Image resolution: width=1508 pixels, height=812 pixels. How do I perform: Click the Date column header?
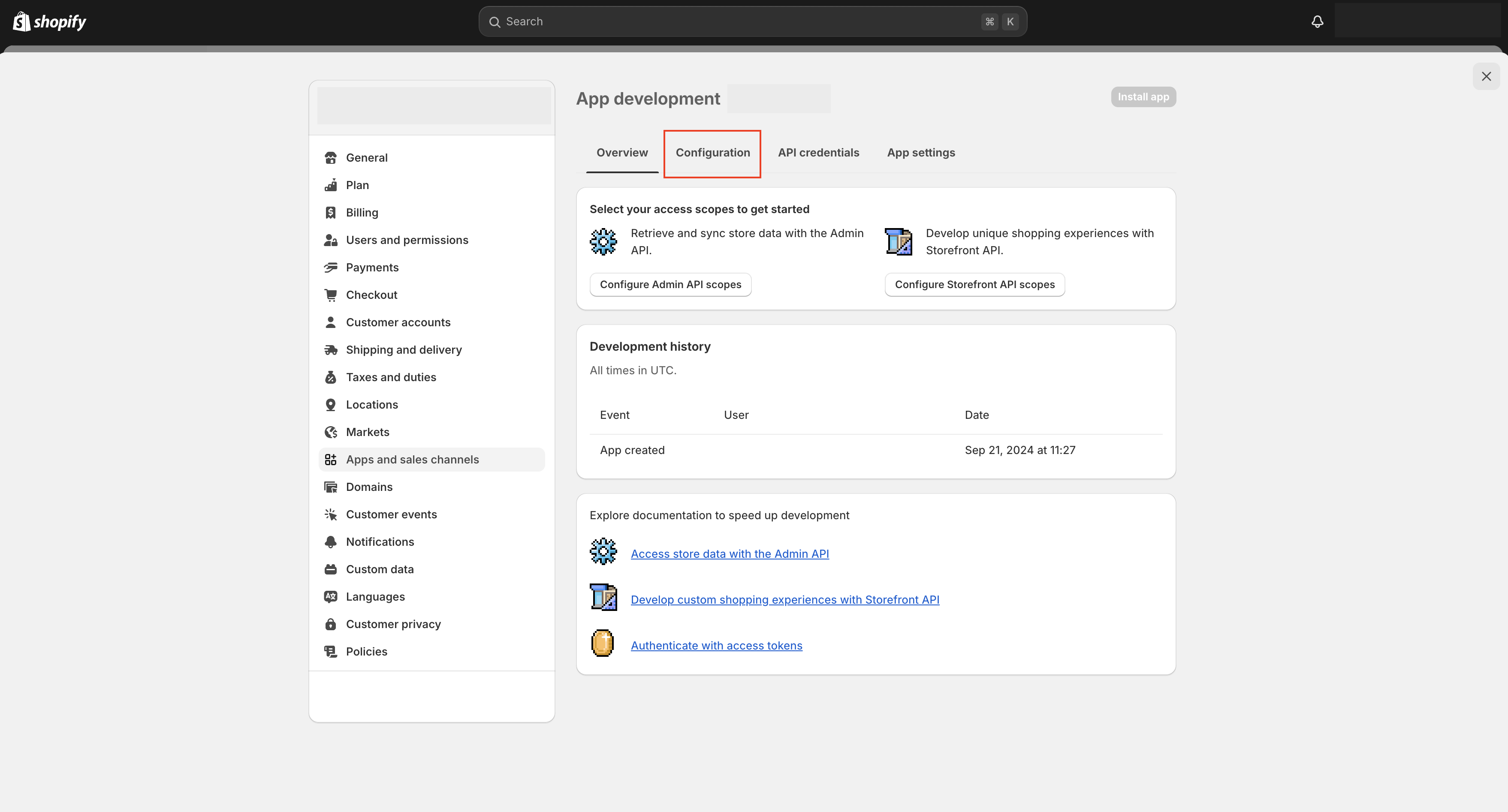[977, 415]
